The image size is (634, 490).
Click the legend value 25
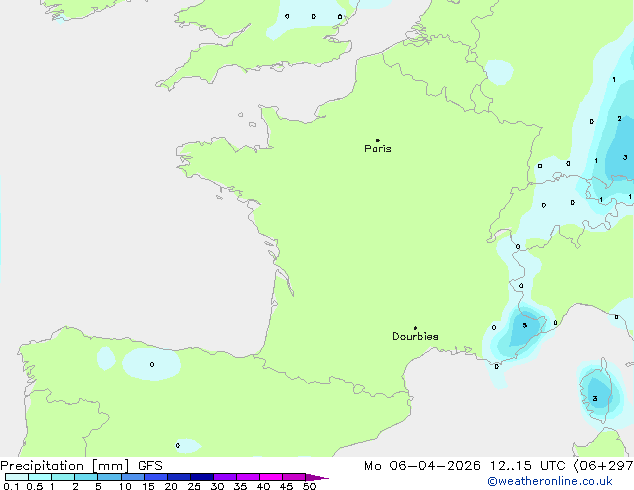point(194,486)
